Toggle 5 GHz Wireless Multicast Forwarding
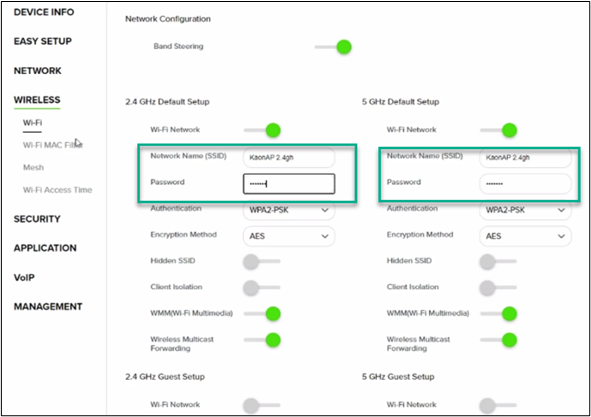Screen dimensions: 591x417 coord(499,340)
